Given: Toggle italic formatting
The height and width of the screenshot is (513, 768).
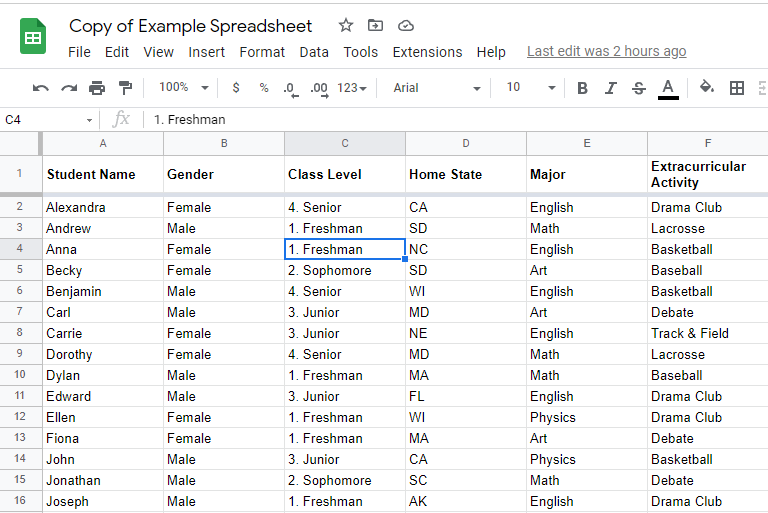Looking at the screenshot, I should (610, 88).
